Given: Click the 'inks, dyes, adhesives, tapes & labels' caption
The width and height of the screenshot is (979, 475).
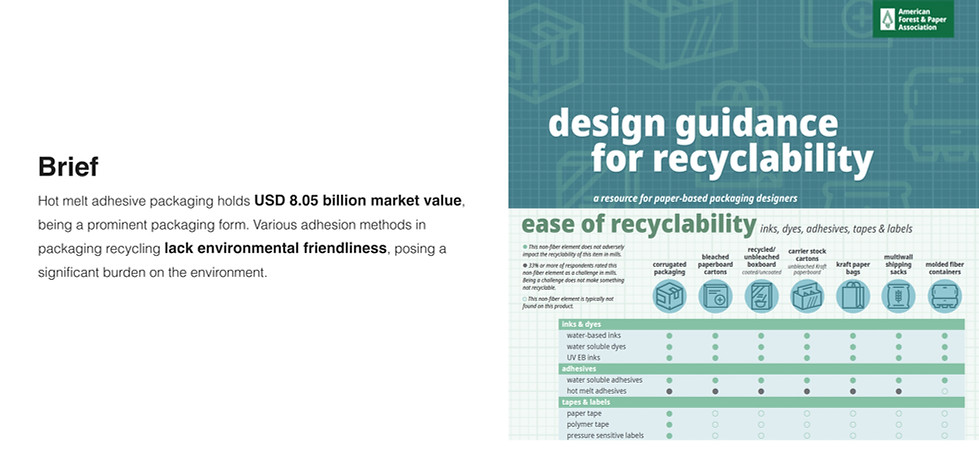Looking at the screenshot, I should [x=836, y=229].
